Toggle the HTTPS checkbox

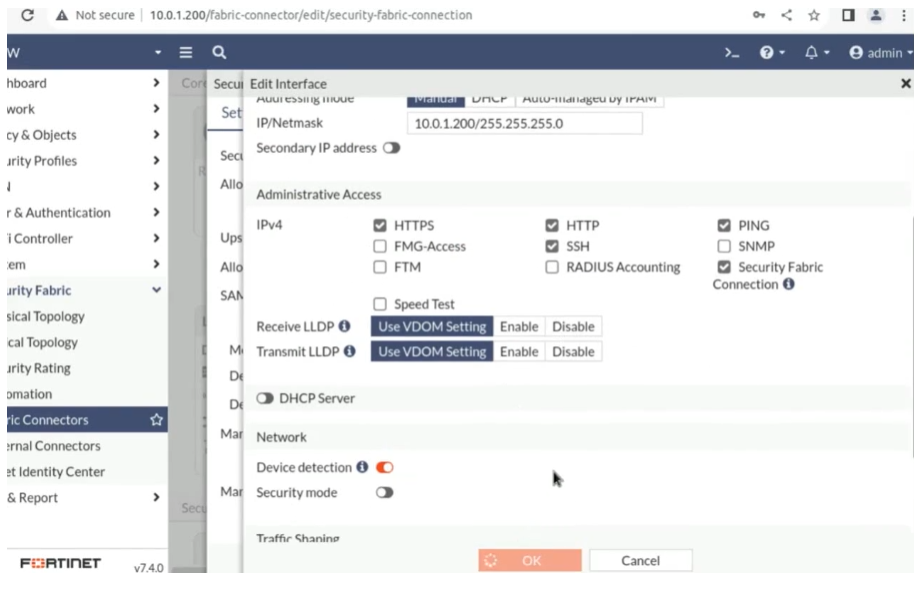click(380, 226)
